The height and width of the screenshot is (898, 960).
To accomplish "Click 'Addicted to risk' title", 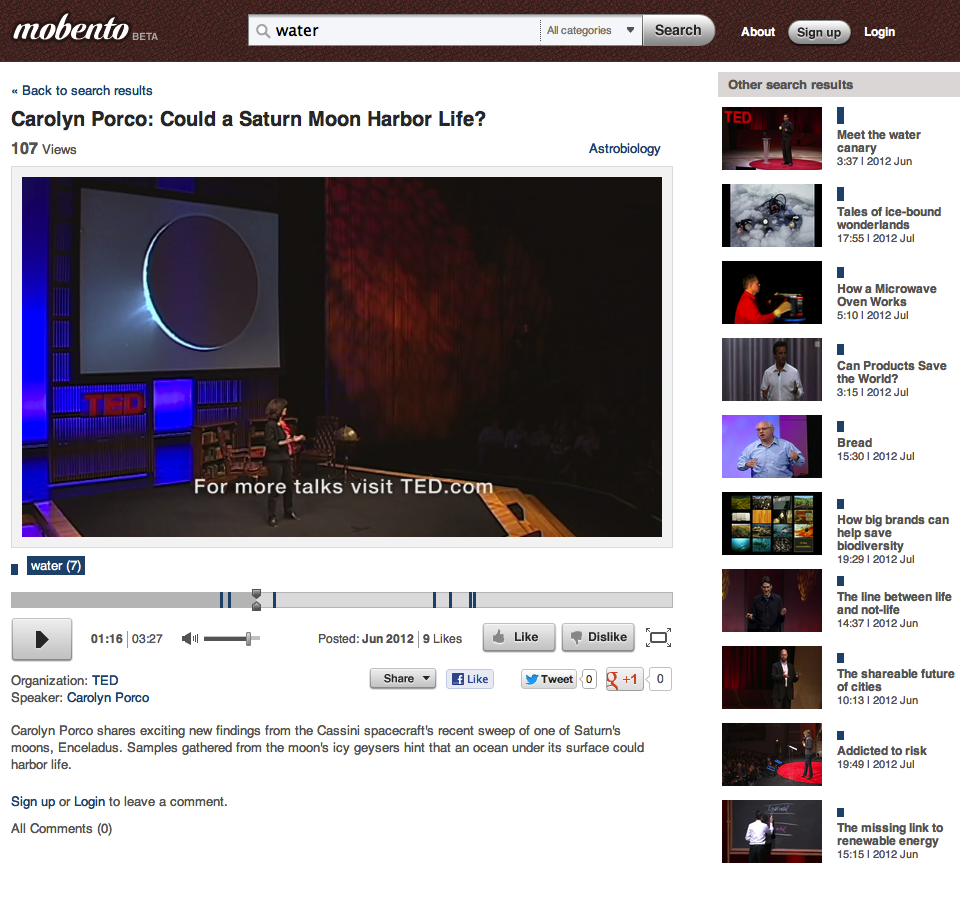I will pos(882,750).
